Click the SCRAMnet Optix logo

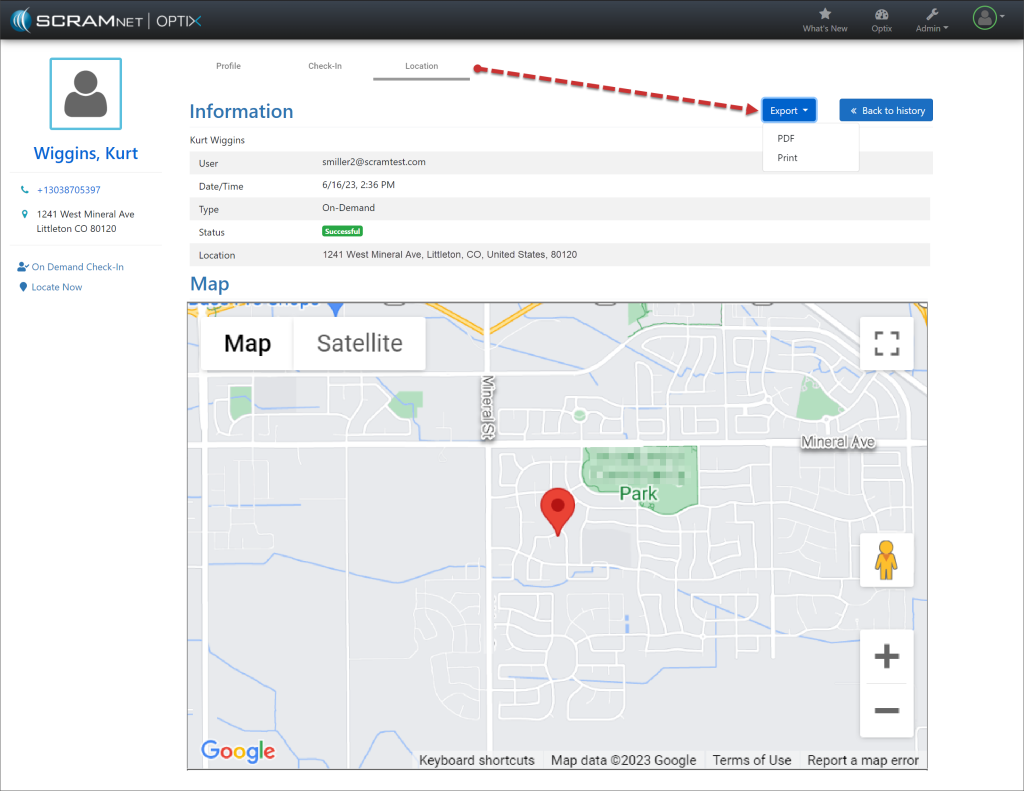pos(106,19)
